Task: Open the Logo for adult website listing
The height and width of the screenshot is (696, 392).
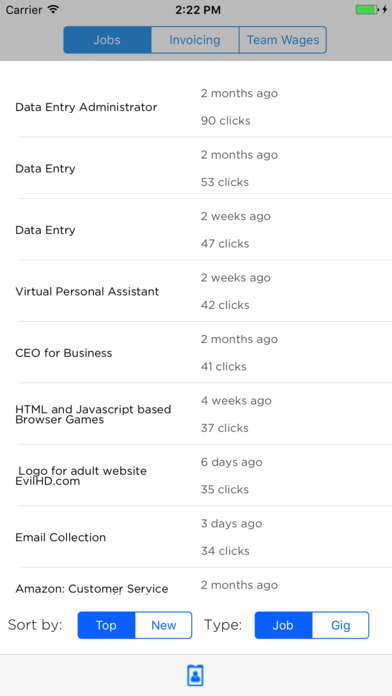Action: click(196, 475)
